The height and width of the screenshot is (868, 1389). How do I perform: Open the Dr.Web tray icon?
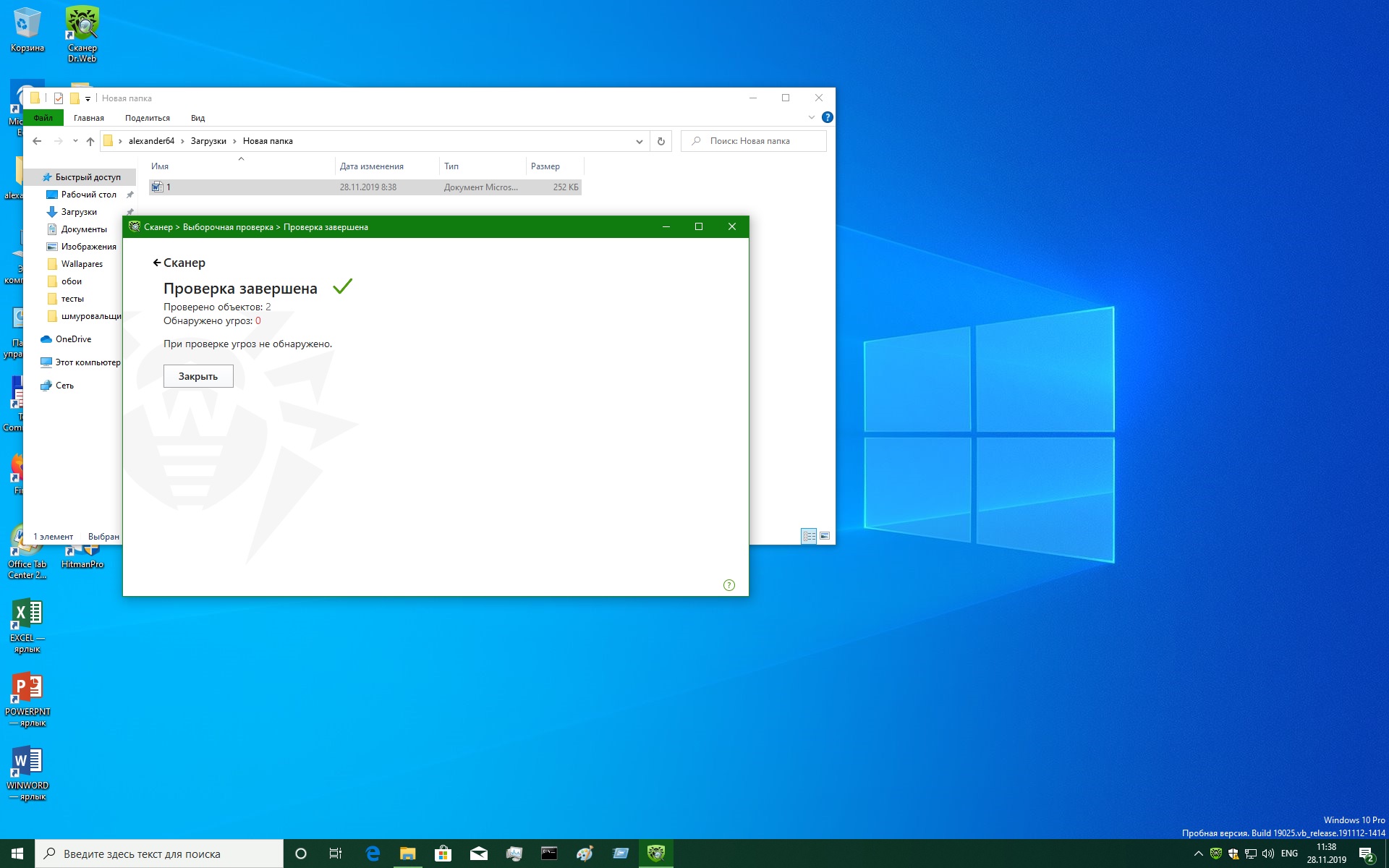1216,854
